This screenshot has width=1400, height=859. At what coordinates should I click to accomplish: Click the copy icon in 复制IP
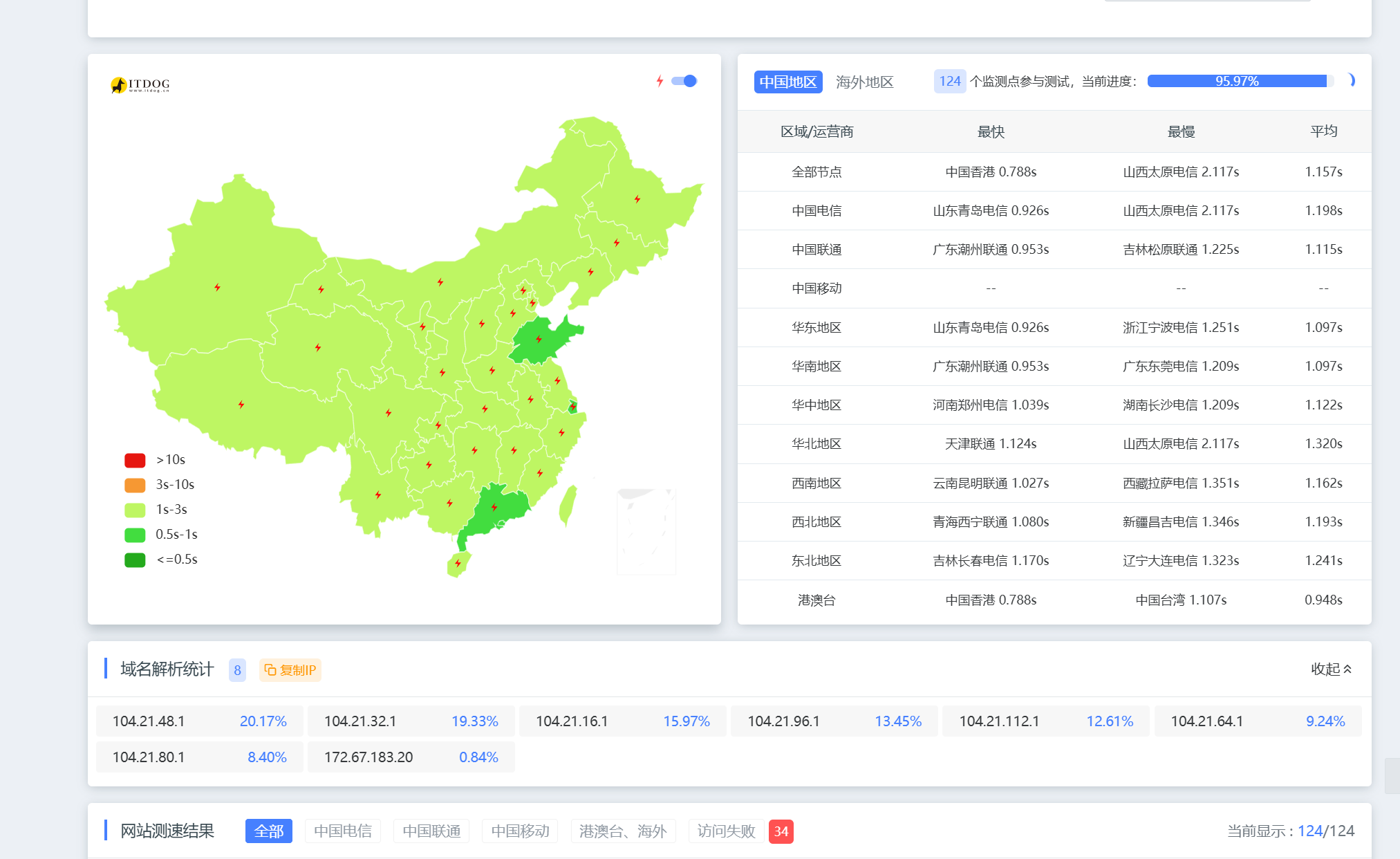pyautogui.click(x=270, y=669)
